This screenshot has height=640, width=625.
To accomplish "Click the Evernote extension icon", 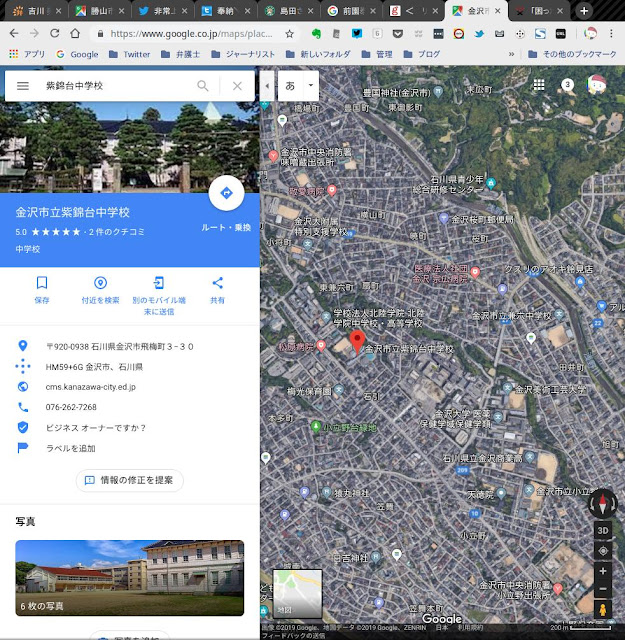I will point(316,34).
